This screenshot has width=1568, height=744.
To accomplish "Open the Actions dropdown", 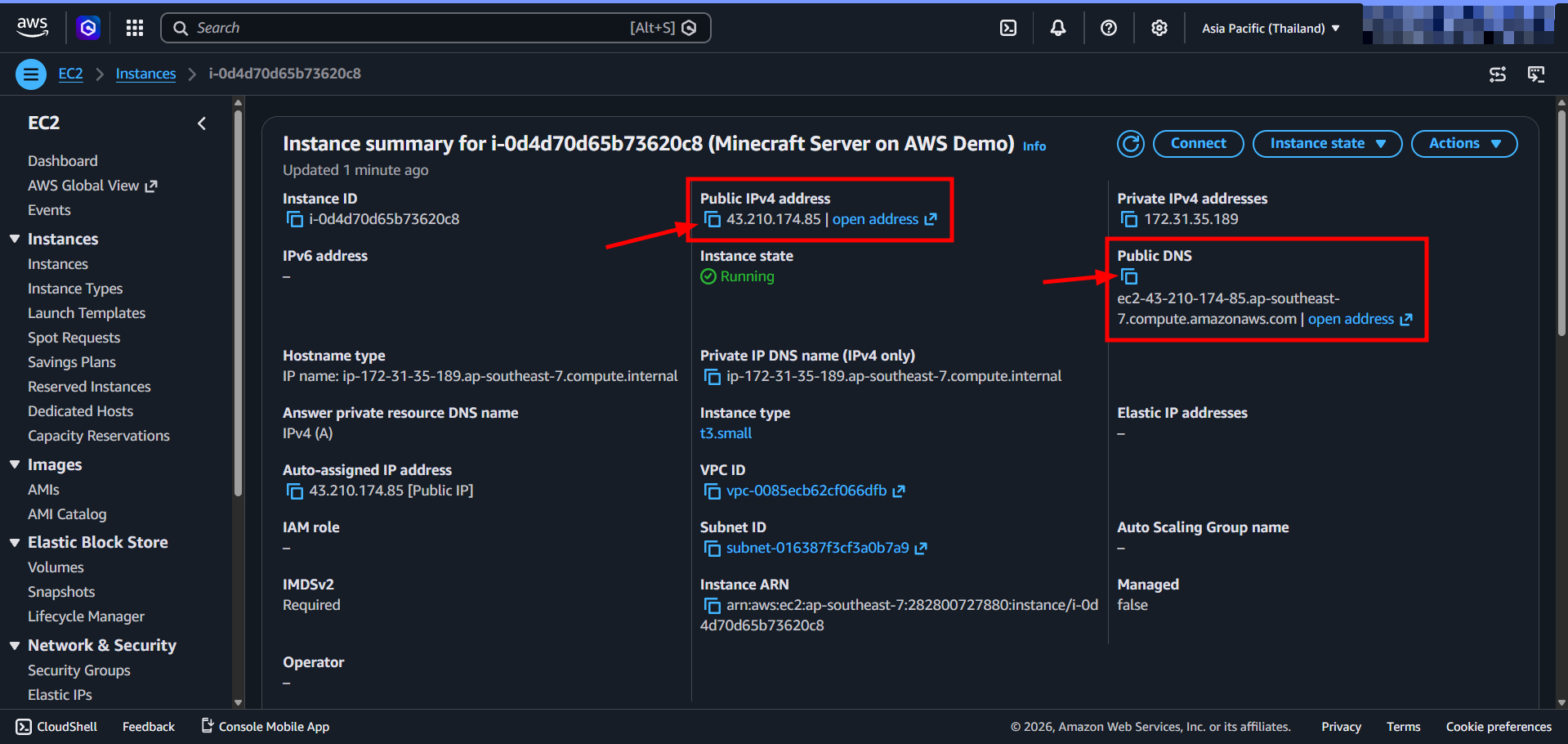I will click(1464, 144).
